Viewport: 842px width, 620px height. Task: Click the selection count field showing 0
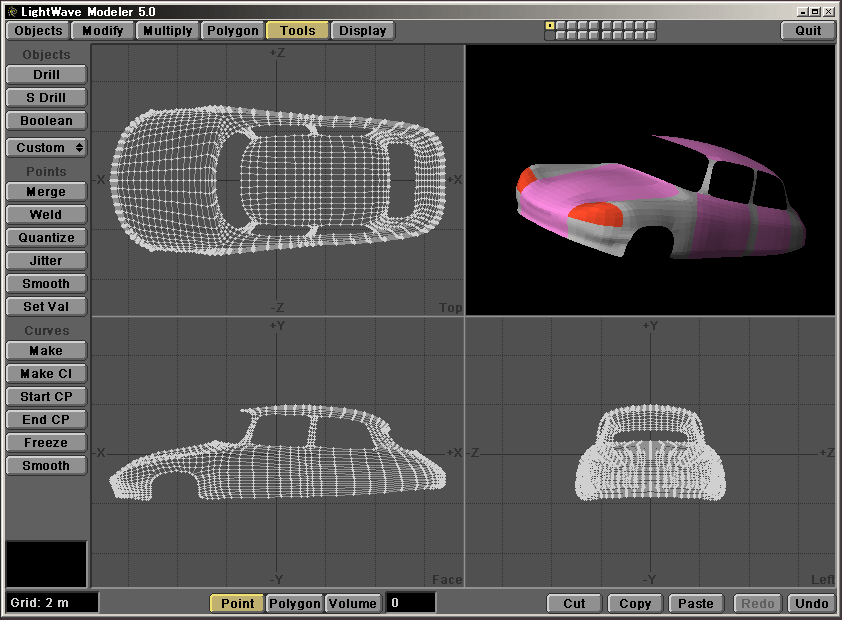tap(410, 603)
